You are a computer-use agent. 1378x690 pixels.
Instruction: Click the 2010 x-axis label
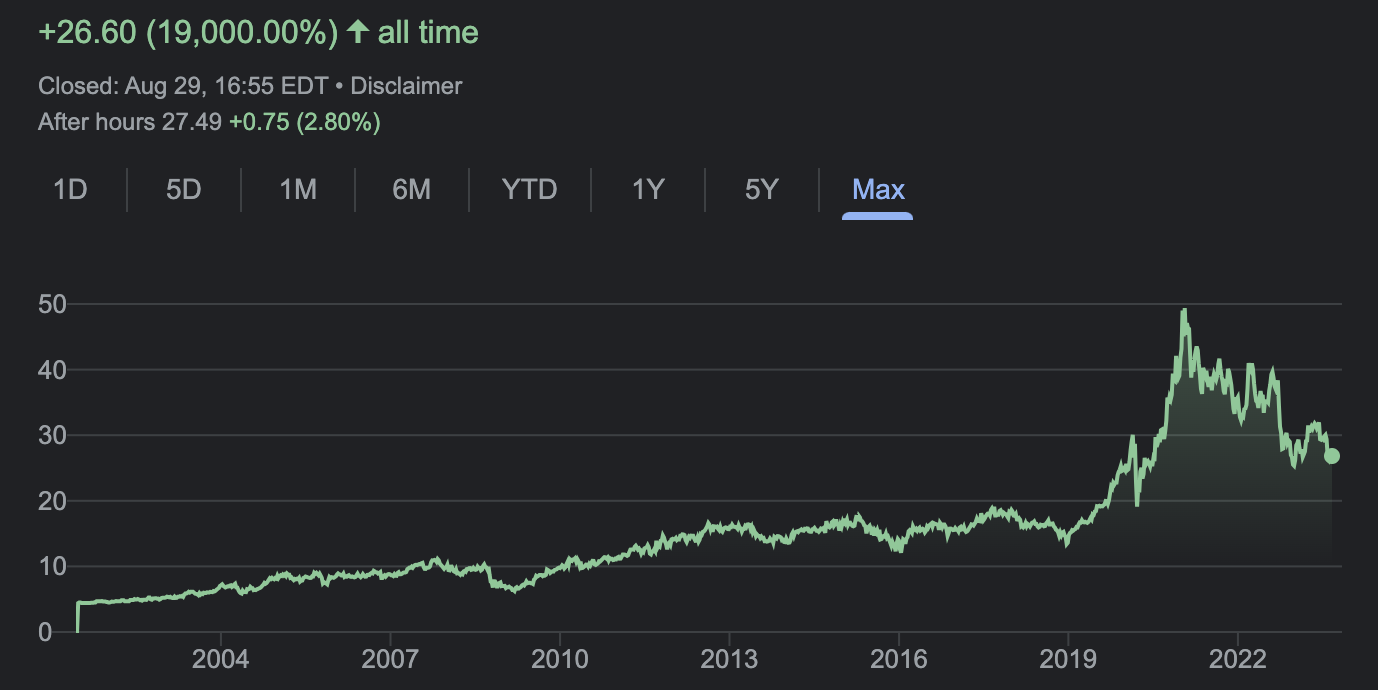[x=560, y=659]
